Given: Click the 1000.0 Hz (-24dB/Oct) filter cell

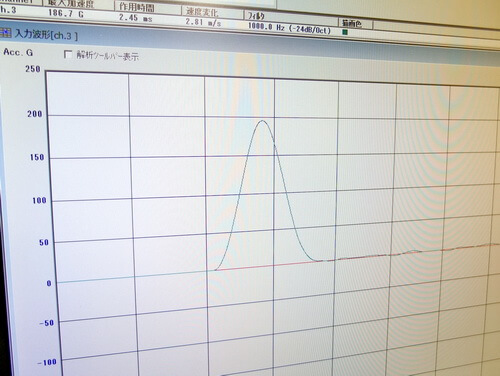Looking at the screenshot, I should click(289, 27).
